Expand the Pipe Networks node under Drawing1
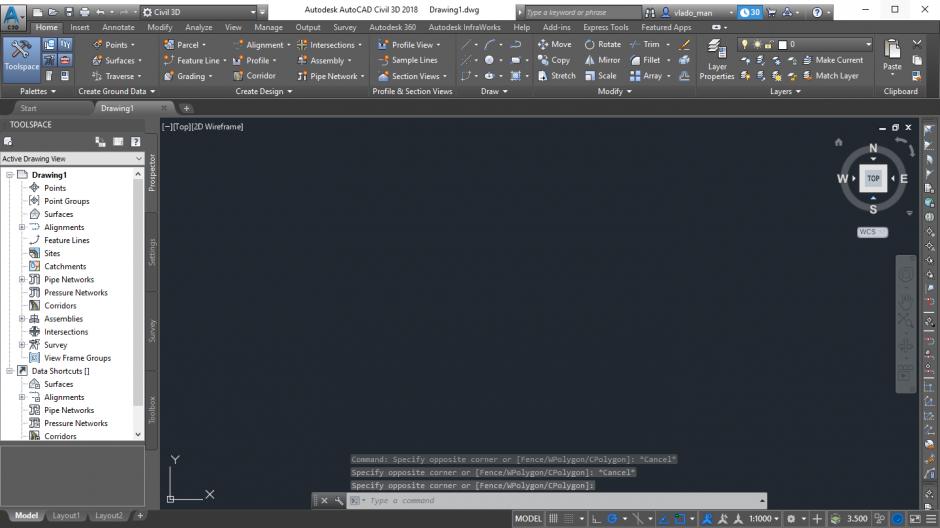 pos(22,279)
